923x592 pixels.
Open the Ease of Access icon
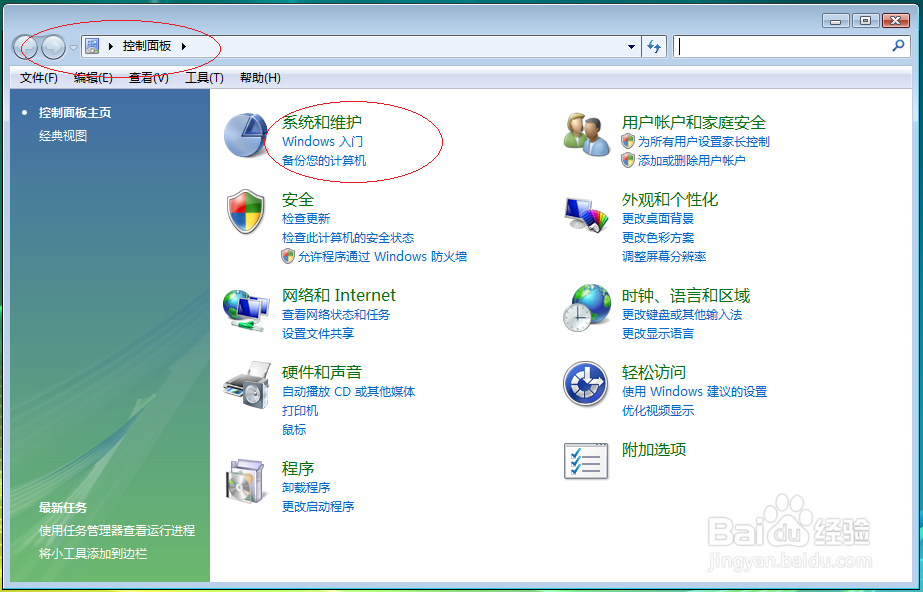click(586, 384)
